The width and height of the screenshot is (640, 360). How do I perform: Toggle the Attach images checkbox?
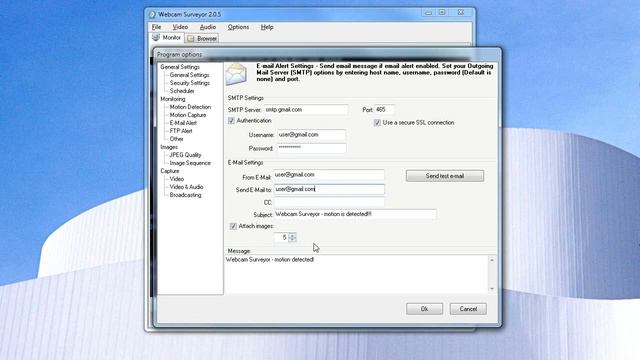point(233,226)
